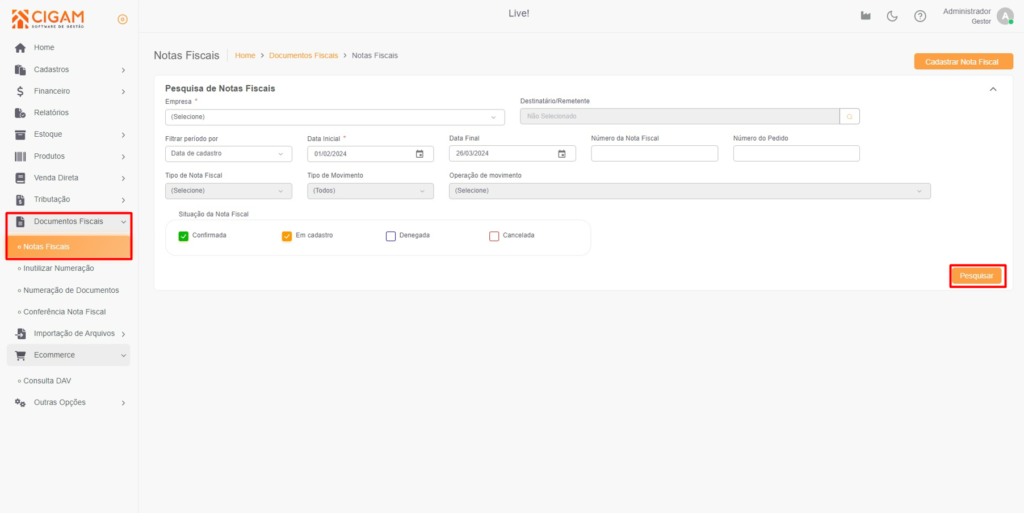Check the Denegada checkbox
The image size is (1024, 513).
coord(391,236)
